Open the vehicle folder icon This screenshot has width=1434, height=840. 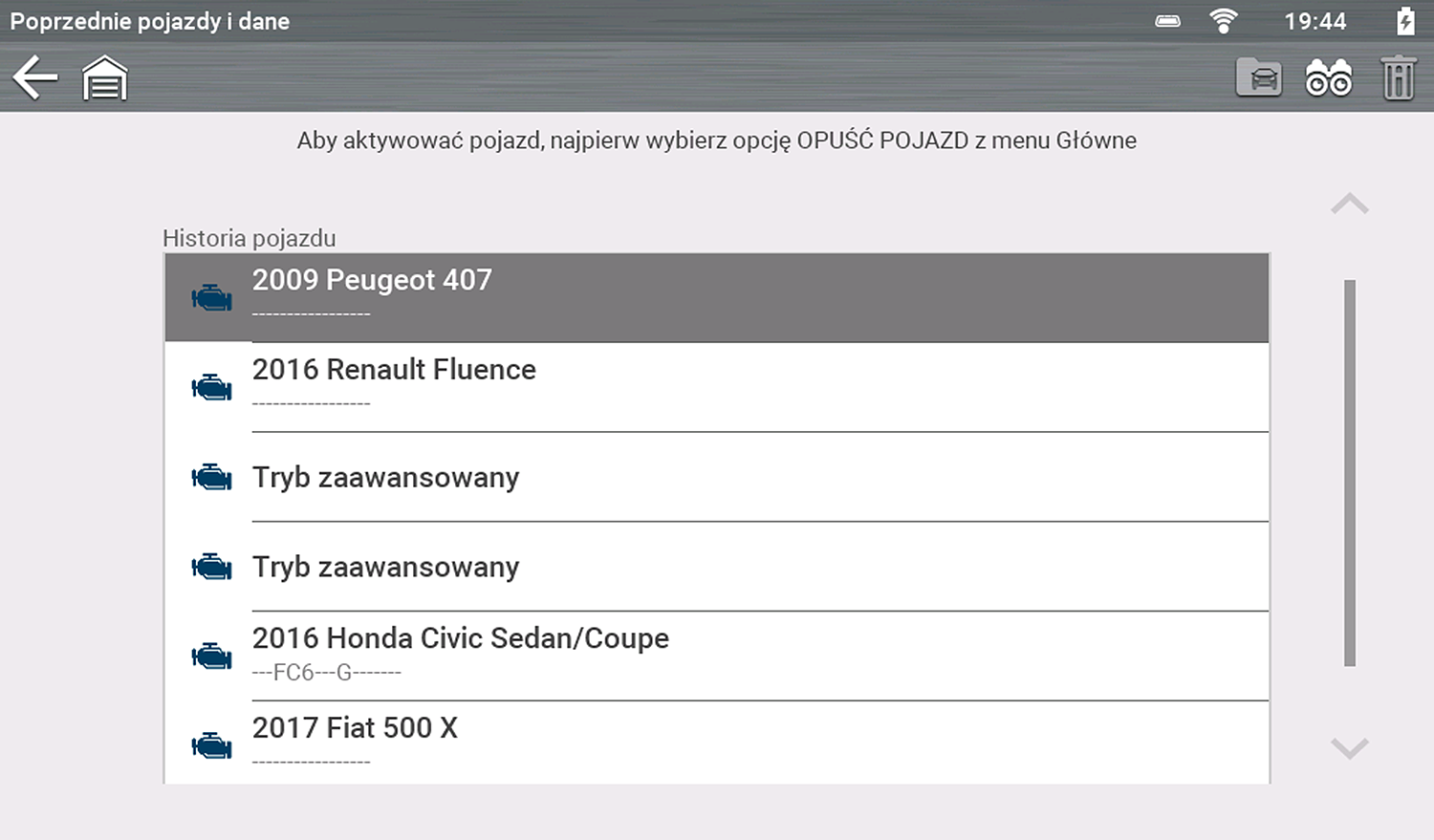click(x=1258, y=77)
